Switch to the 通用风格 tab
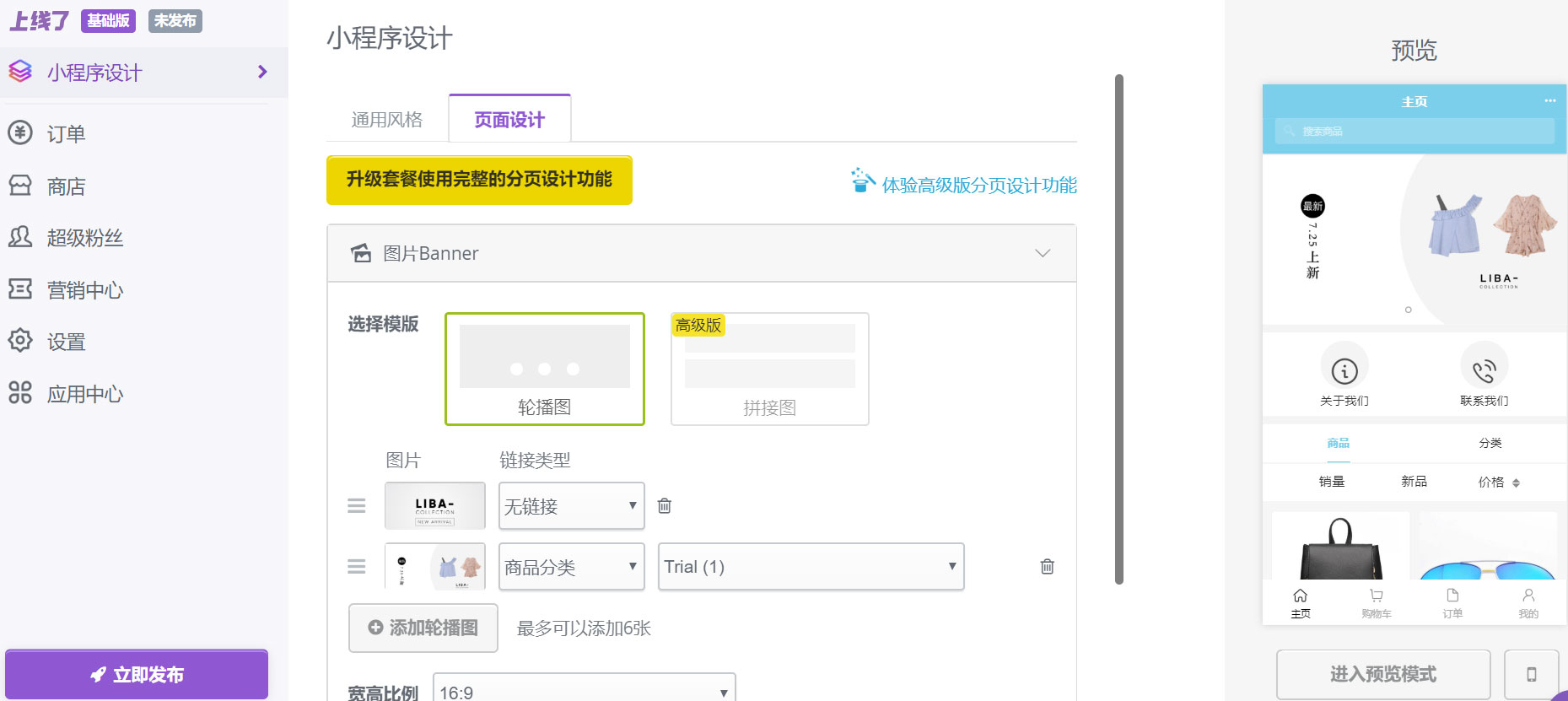This screenshot has width=1568, height=701. 387,120
